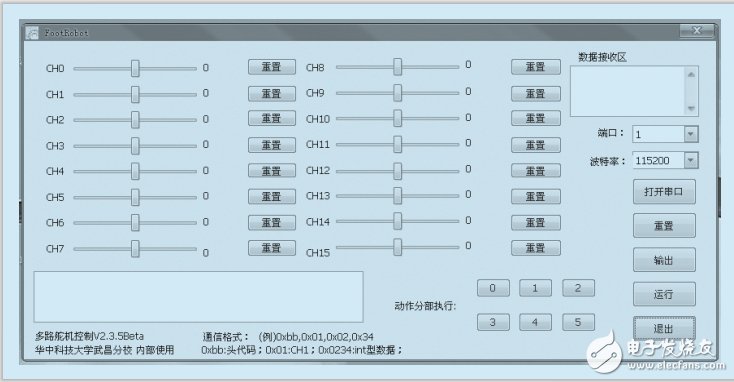Click the 退出 exit button
734x382 pixels.
(x=664, y=328)
